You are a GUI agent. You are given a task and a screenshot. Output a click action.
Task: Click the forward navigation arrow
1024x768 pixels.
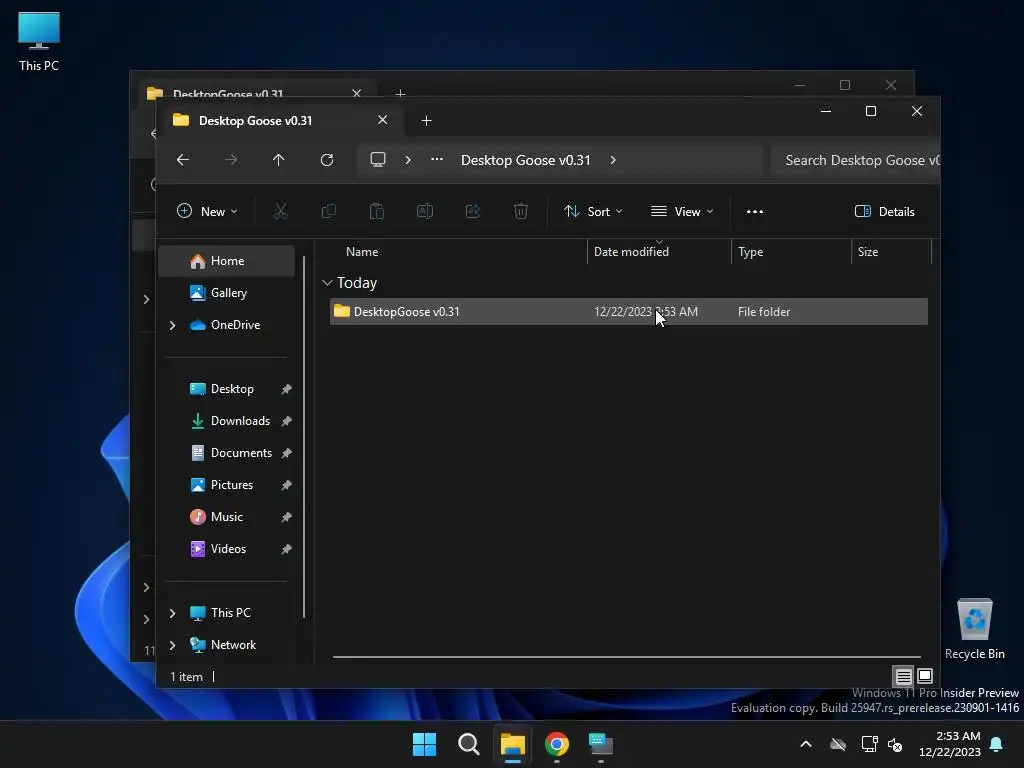click(231, 160)
